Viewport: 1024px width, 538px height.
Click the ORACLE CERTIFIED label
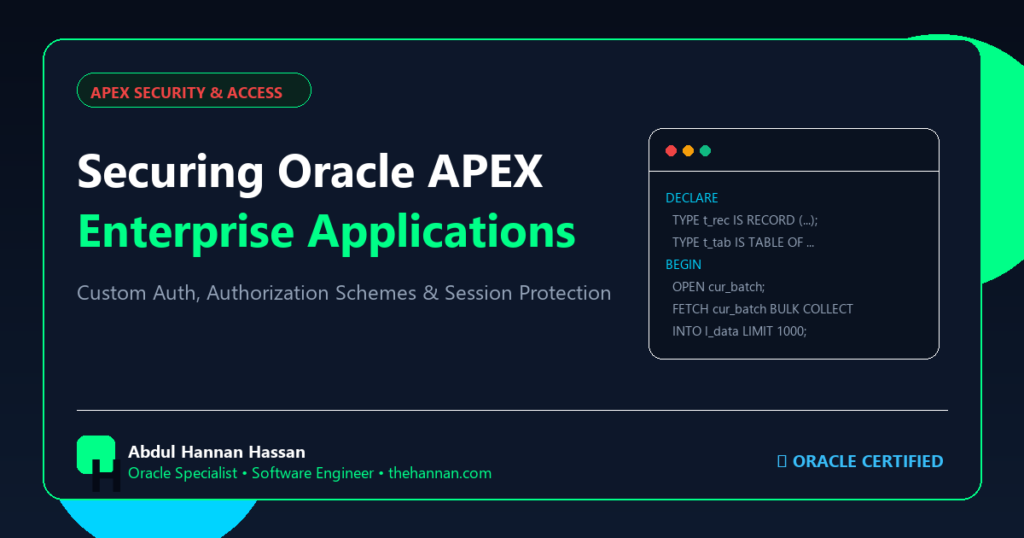860,462
